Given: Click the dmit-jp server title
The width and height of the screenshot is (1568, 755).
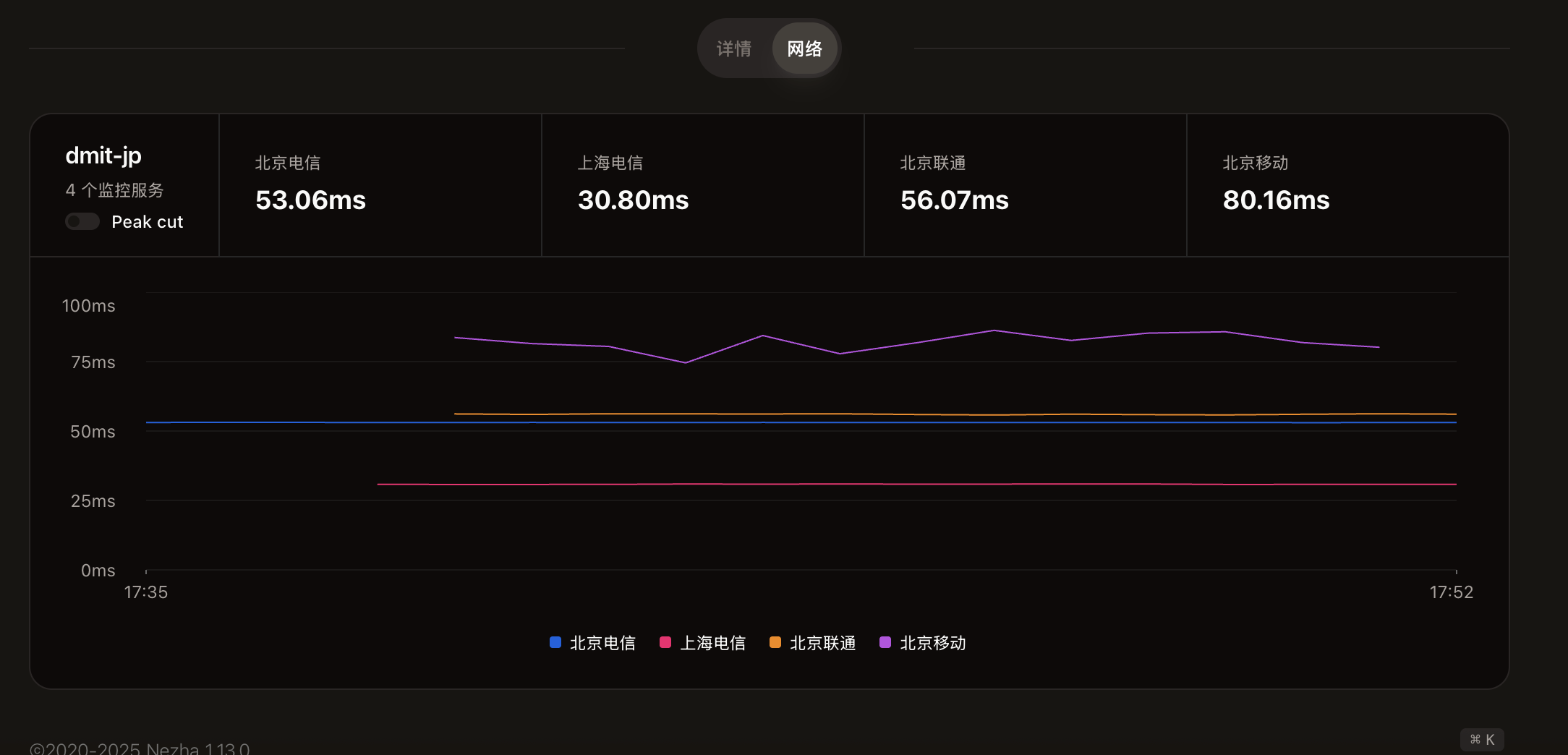Looking at the screenshot, I should pyautogui.click(x=103, y=155).
